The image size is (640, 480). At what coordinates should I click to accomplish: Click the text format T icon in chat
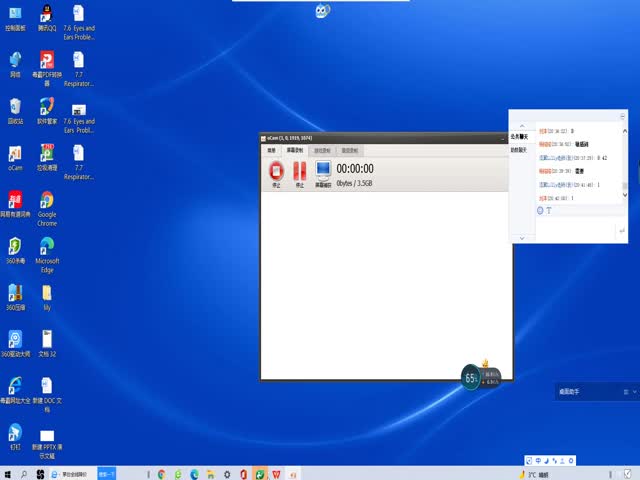[x=549, y=211]
